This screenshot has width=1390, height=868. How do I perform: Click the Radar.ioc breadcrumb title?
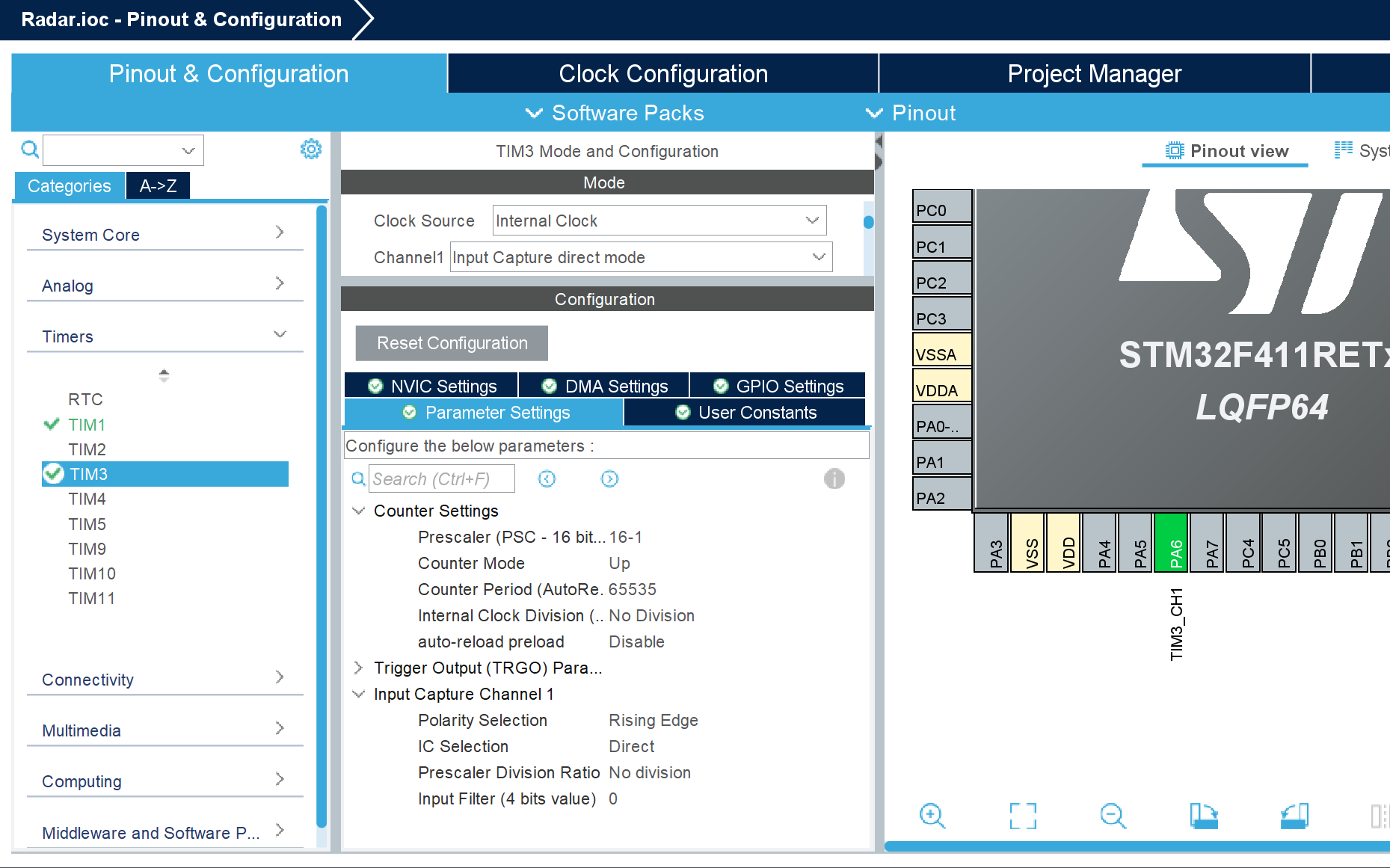tap(182, 19)
